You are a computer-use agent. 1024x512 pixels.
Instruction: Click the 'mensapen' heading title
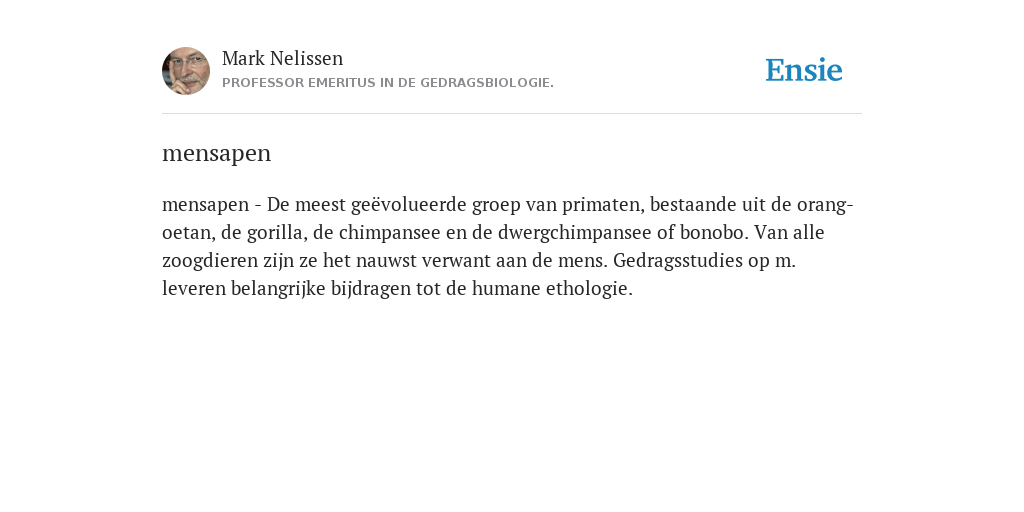click(216, 153)
